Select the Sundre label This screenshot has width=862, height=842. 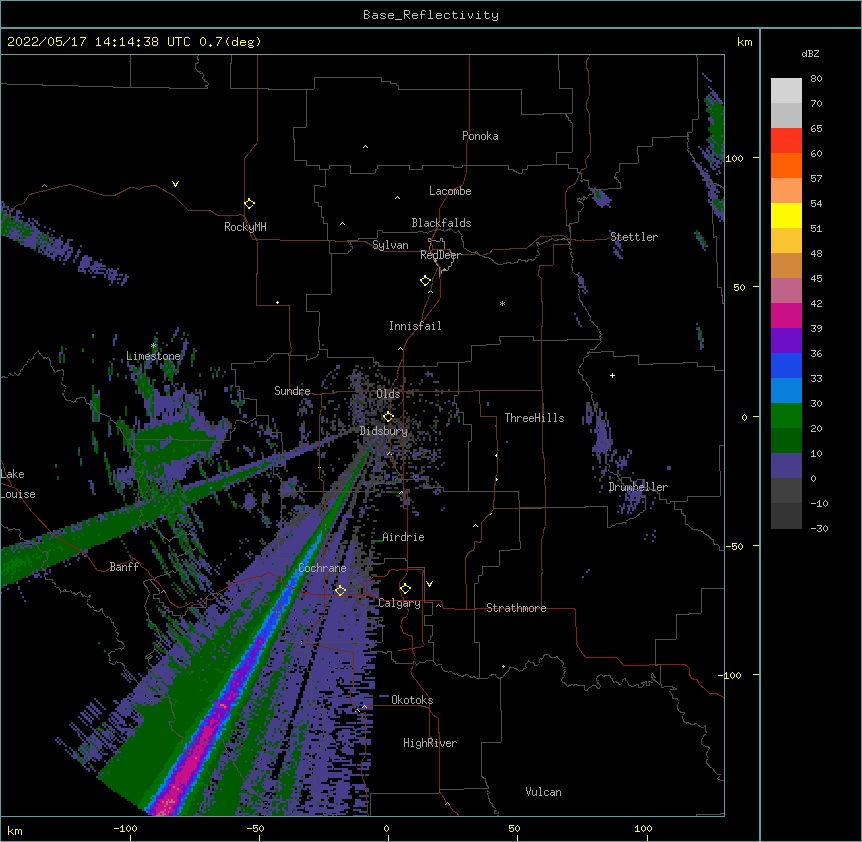[292, 391]
